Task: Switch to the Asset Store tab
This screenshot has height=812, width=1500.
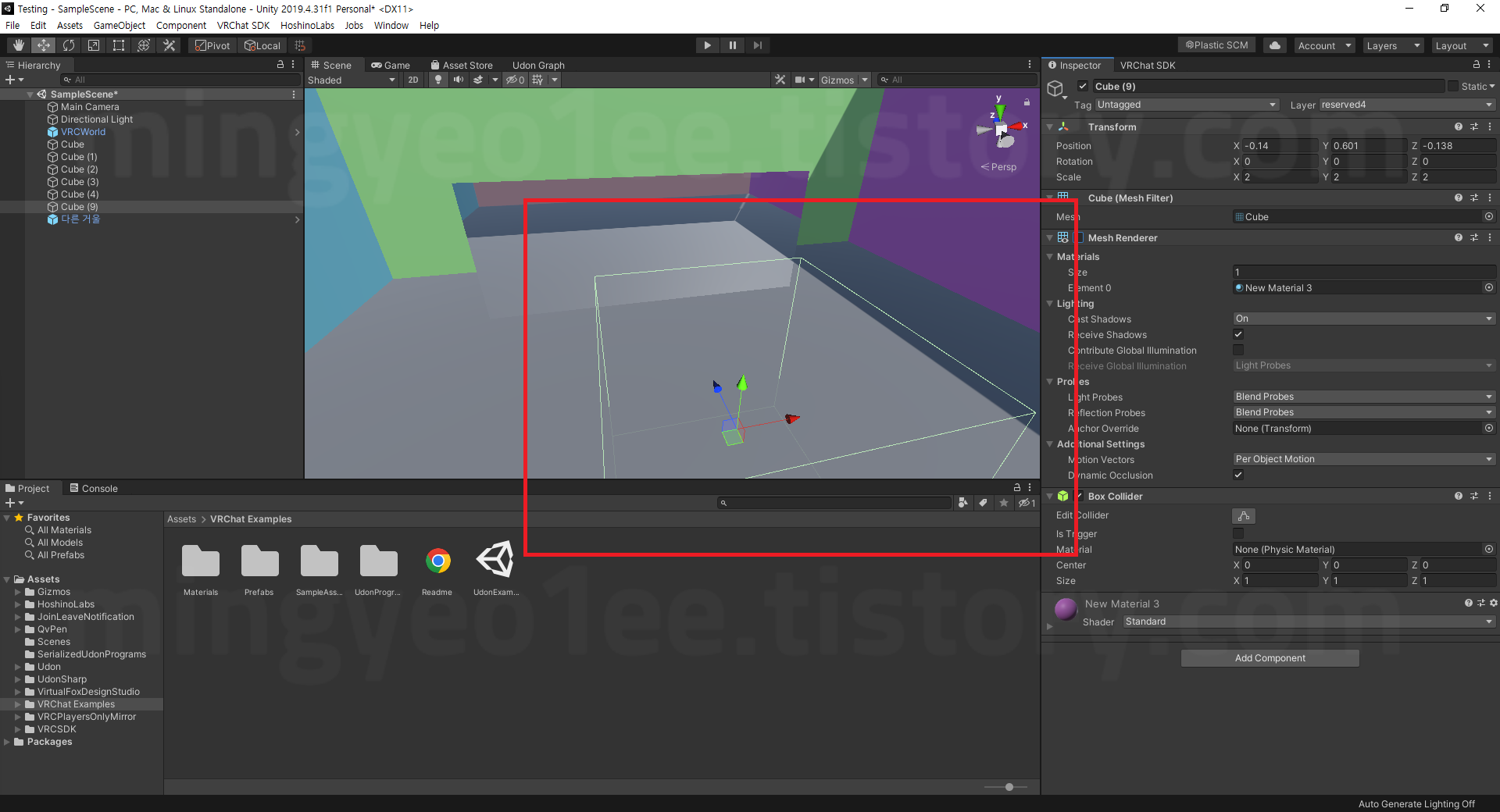Action: [462, 65]
